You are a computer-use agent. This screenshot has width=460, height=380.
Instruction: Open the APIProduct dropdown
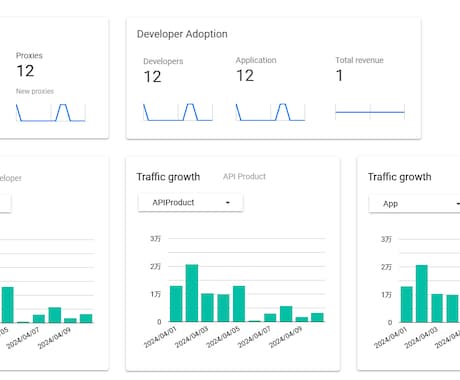tap(190, 202)
